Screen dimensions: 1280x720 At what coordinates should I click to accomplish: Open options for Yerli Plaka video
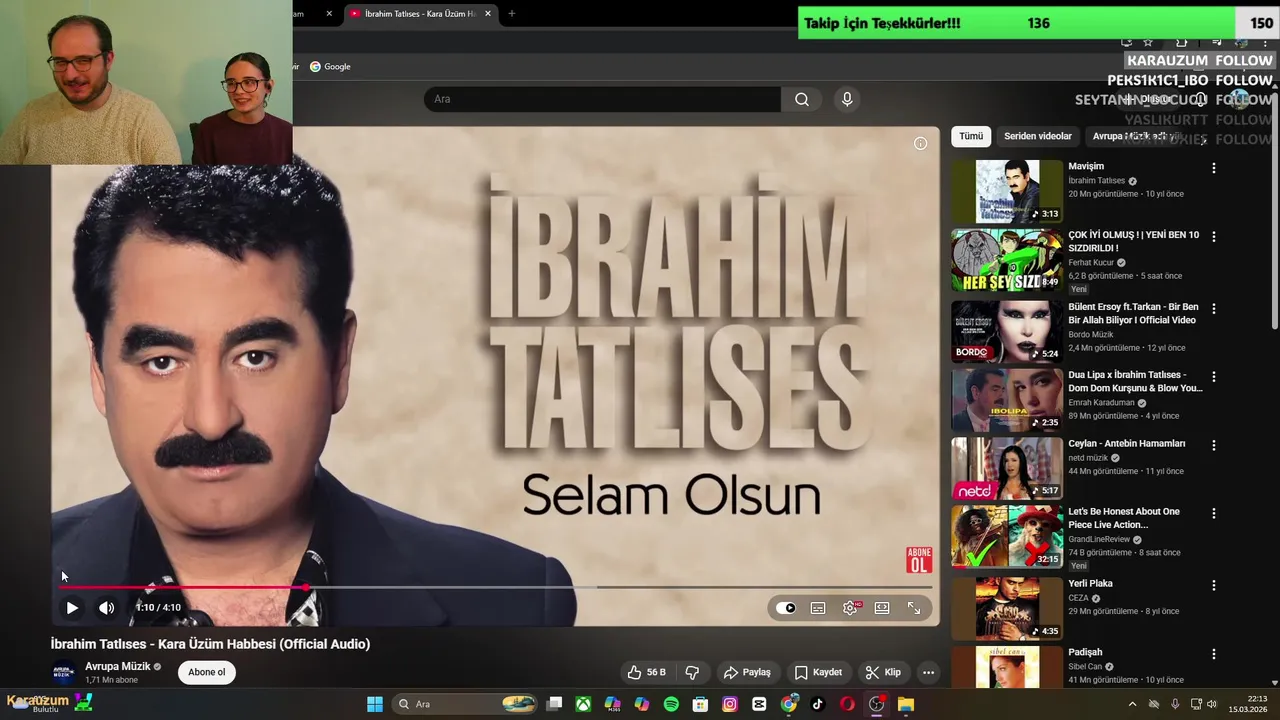(x=1214, y=585)
